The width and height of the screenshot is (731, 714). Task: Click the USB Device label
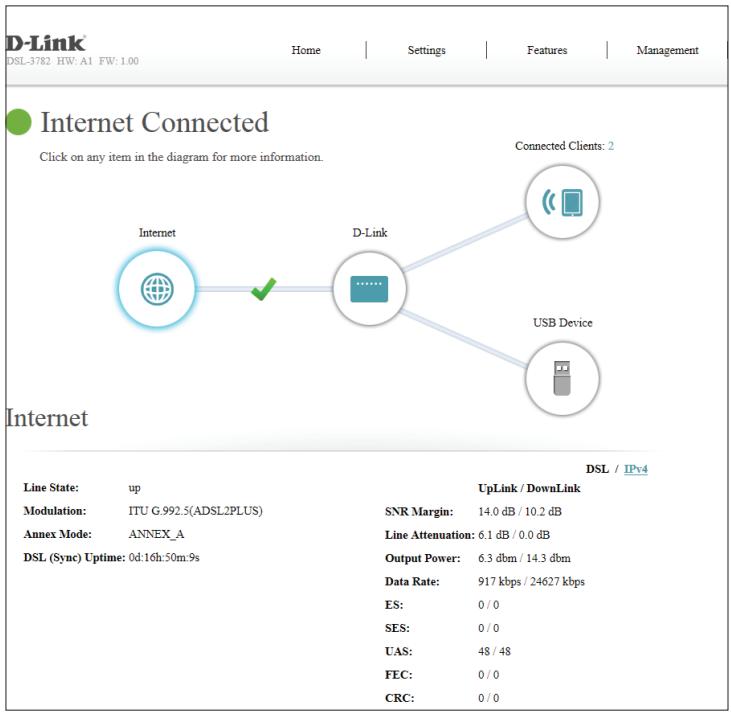(562, 323)
